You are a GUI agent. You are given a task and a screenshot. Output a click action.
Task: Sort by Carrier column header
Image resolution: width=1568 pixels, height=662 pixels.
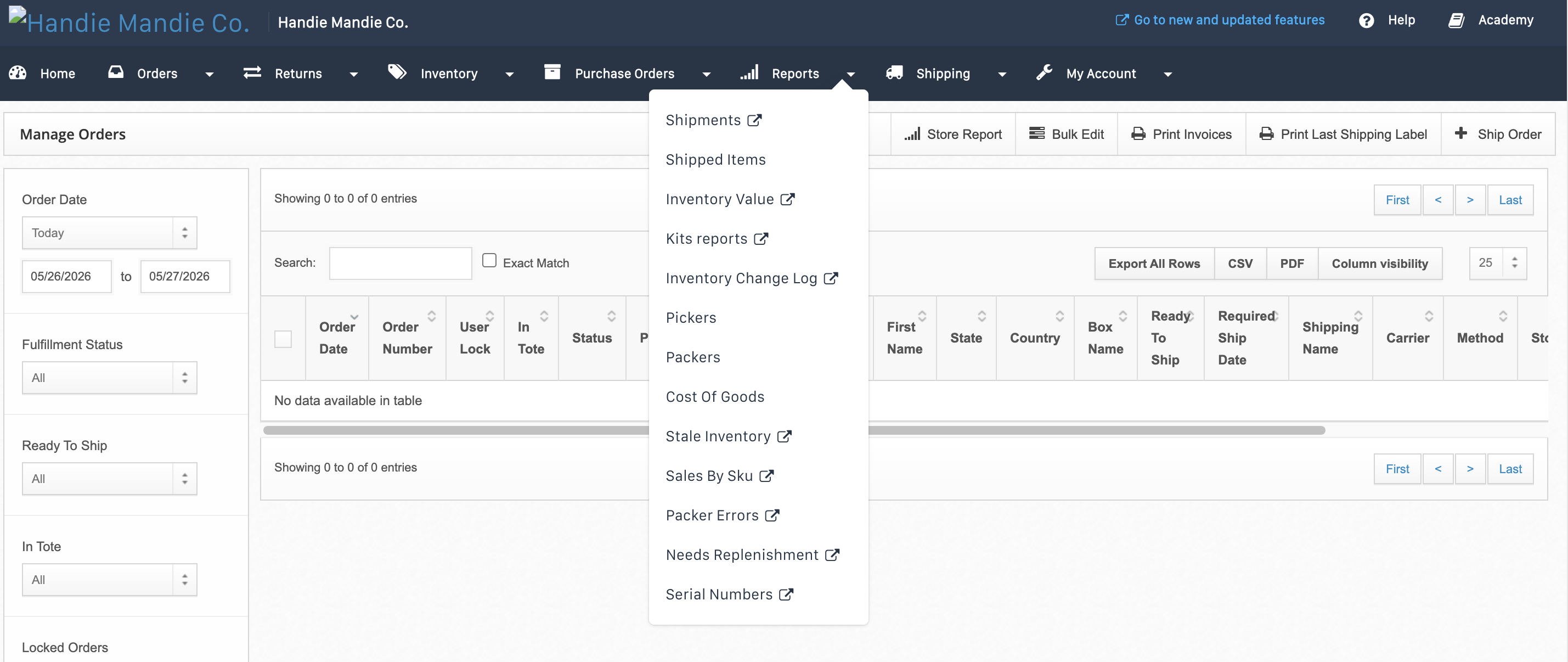coord(1407,338)
